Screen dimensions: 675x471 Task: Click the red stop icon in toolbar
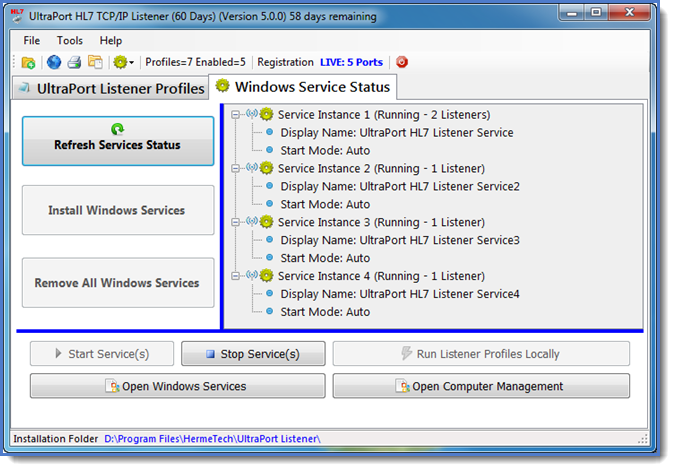point(402,62)
